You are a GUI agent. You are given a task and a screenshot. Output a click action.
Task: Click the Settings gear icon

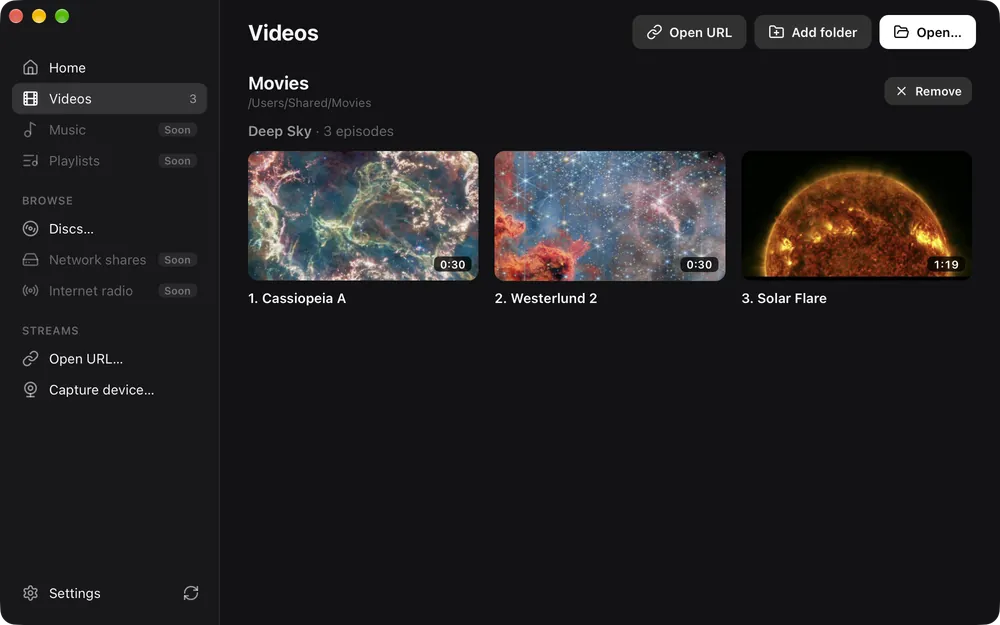[x=30, y=593]
